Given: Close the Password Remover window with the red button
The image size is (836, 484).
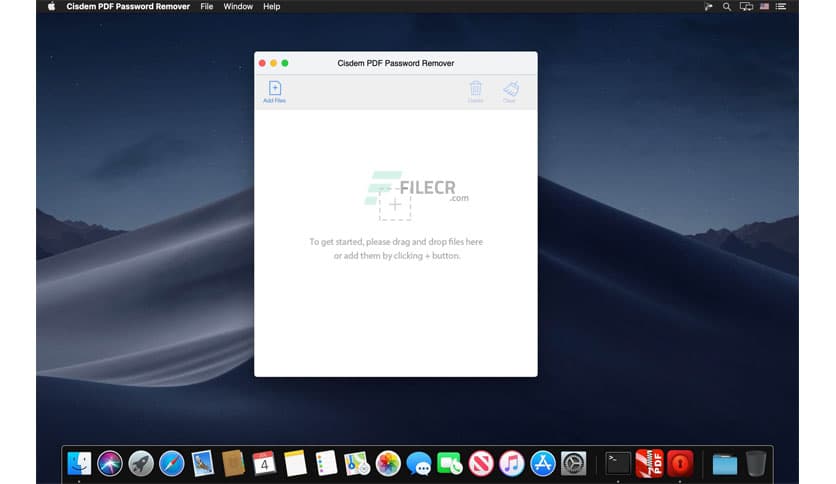Looking at the screenshot, I should click(x=262, y=63).
